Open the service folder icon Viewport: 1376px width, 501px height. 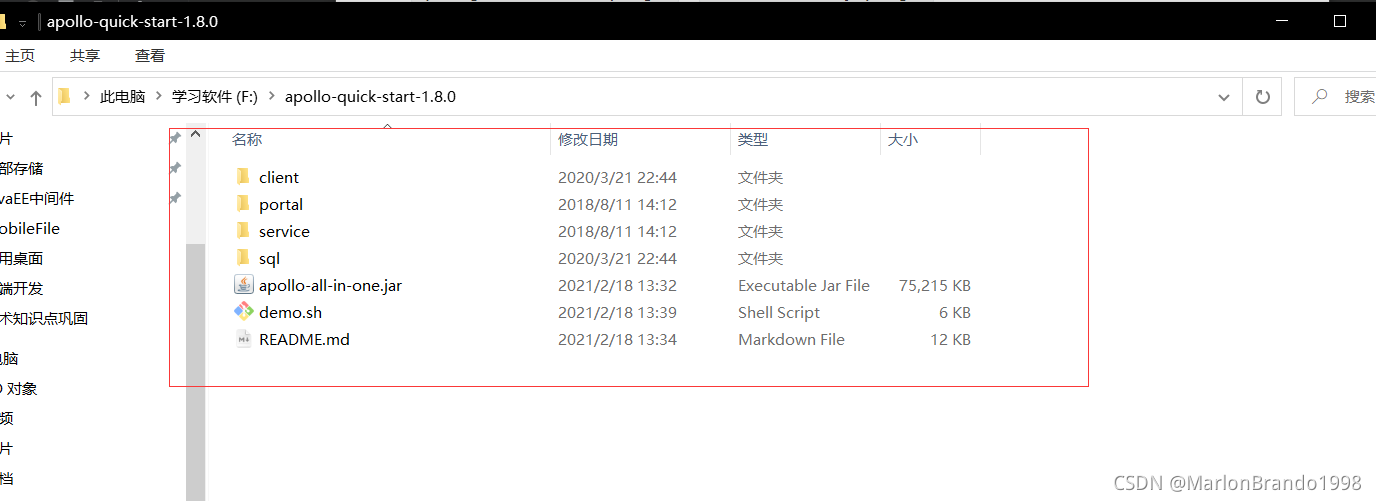[243, 231]
